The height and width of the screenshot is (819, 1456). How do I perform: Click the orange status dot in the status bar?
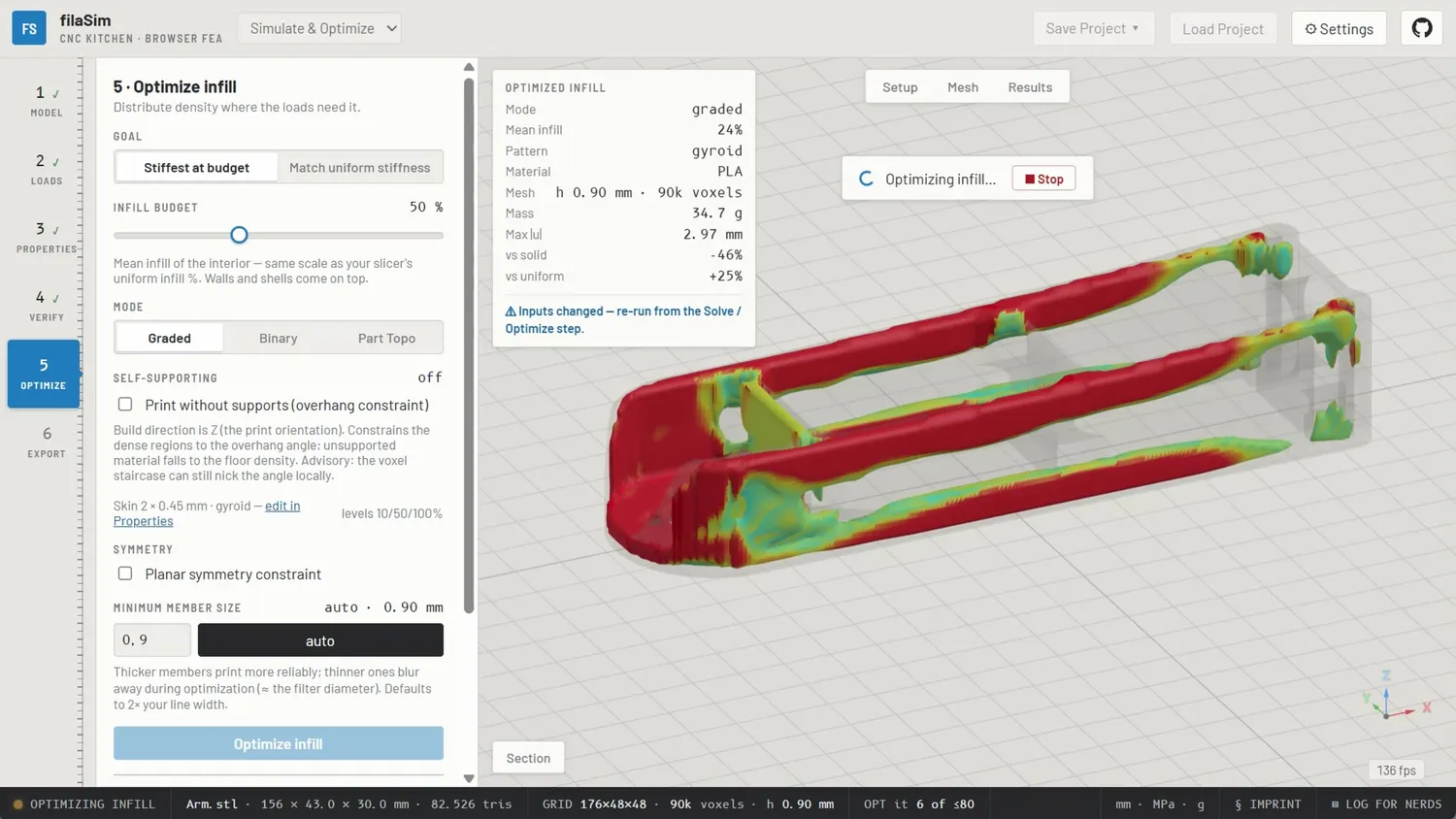(x=17, y=804)
